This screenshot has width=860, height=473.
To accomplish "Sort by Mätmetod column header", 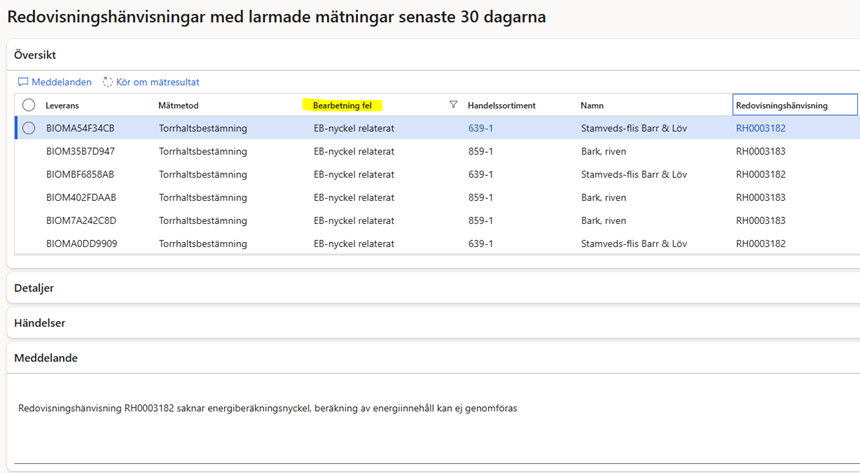I will (x=178, y=105).
